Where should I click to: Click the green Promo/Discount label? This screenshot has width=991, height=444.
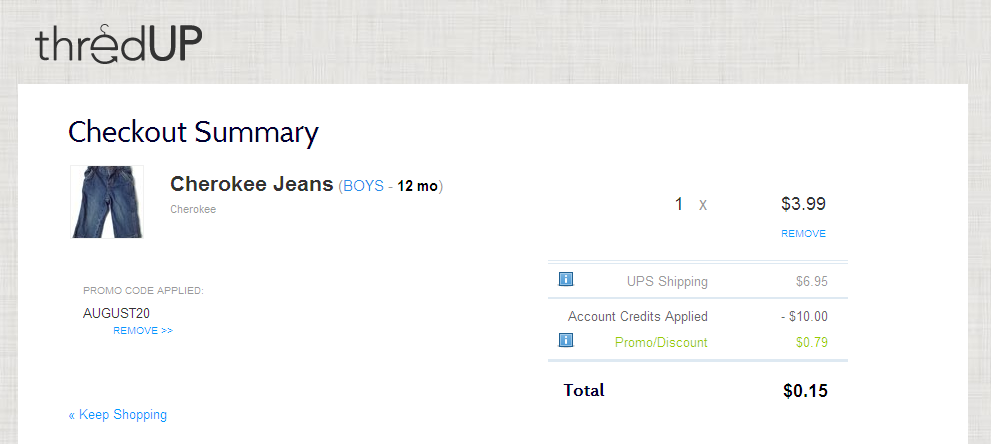[x=661, y=343]
